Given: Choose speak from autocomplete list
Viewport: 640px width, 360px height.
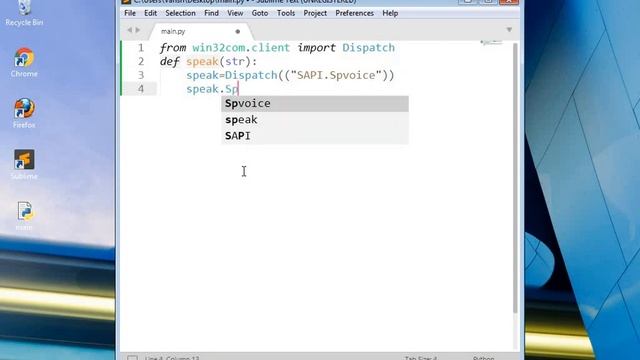Looking at the screenshot, I should pos(315,120).
